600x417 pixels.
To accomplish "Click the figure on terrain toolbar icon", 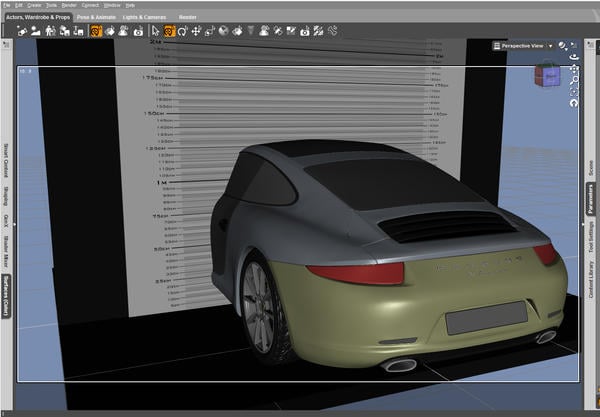I will tap(123, 31).
